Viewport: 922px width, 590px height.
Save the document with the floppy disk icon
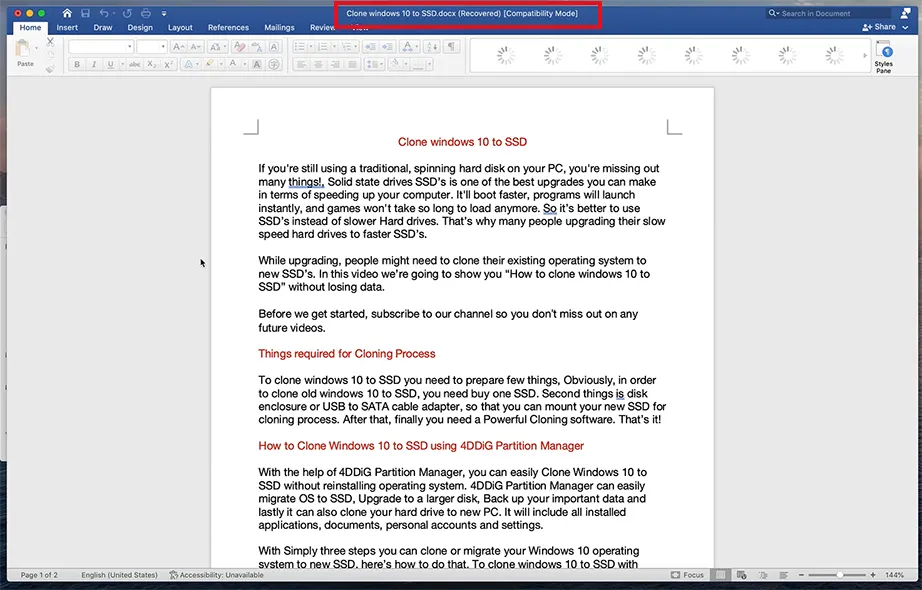85,13
